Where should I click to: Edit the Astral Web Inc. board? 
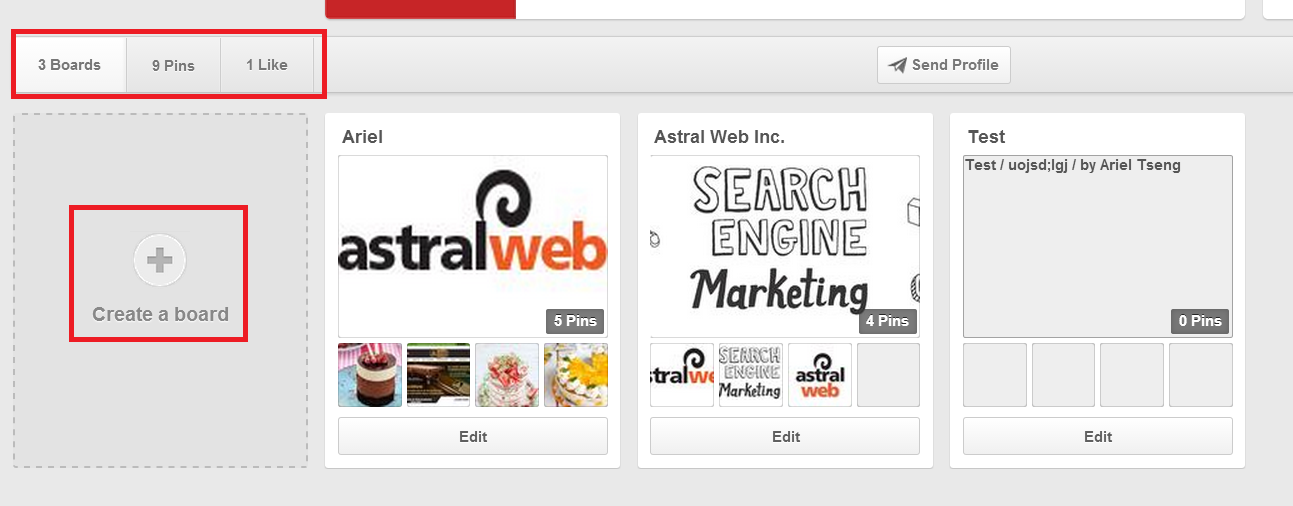(x=785, y=436)
